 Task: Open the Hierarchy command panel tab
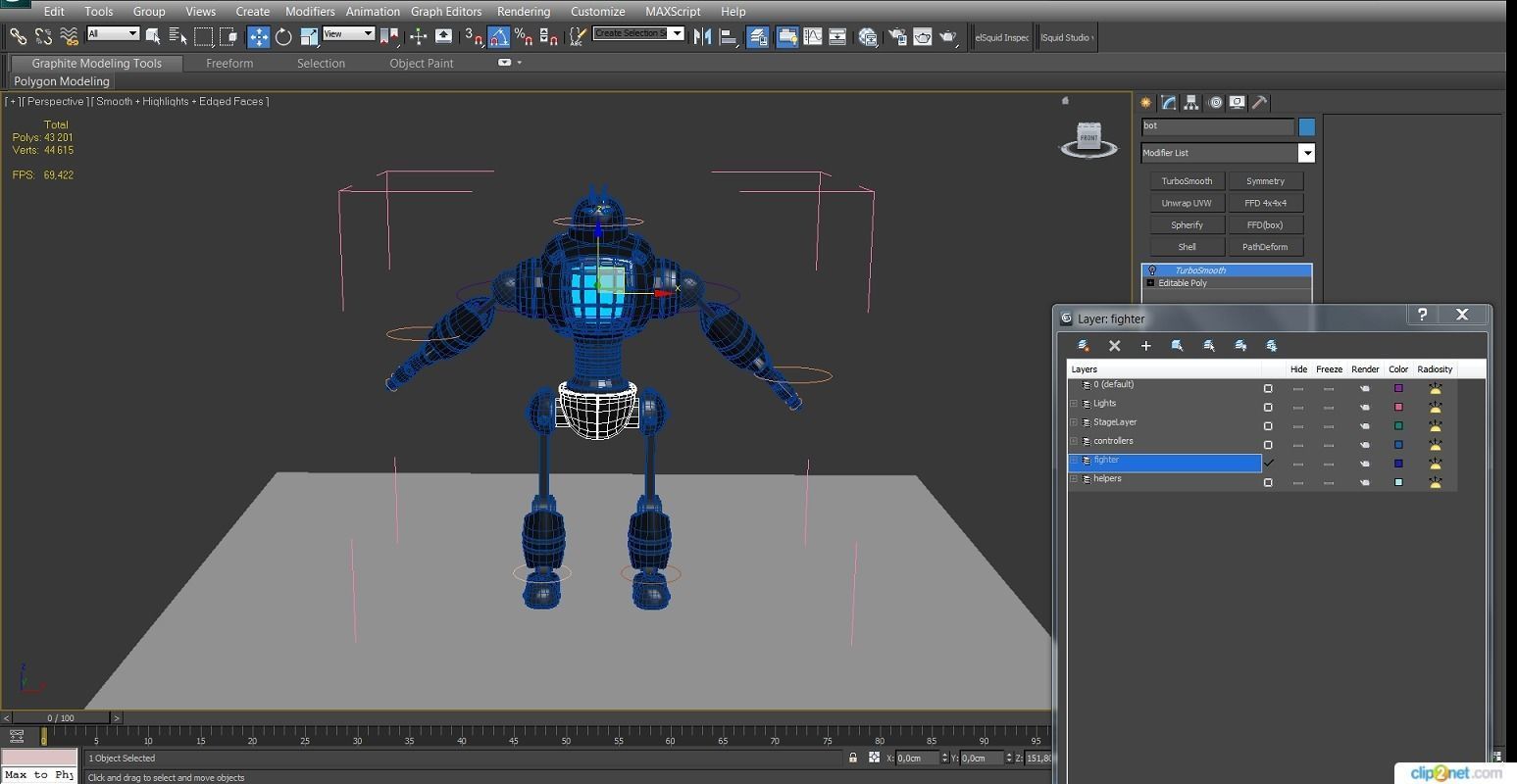[x=1190, y=102]
